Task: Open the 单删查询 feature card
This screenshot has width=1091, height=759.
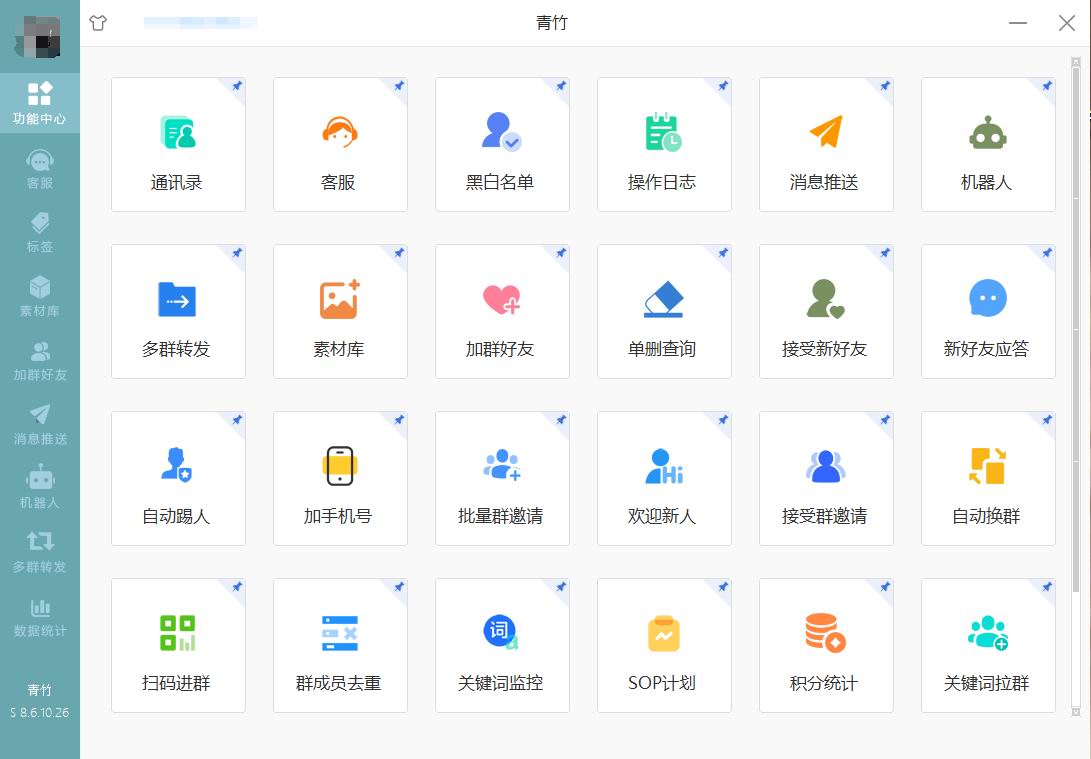Action: (664, 311)
